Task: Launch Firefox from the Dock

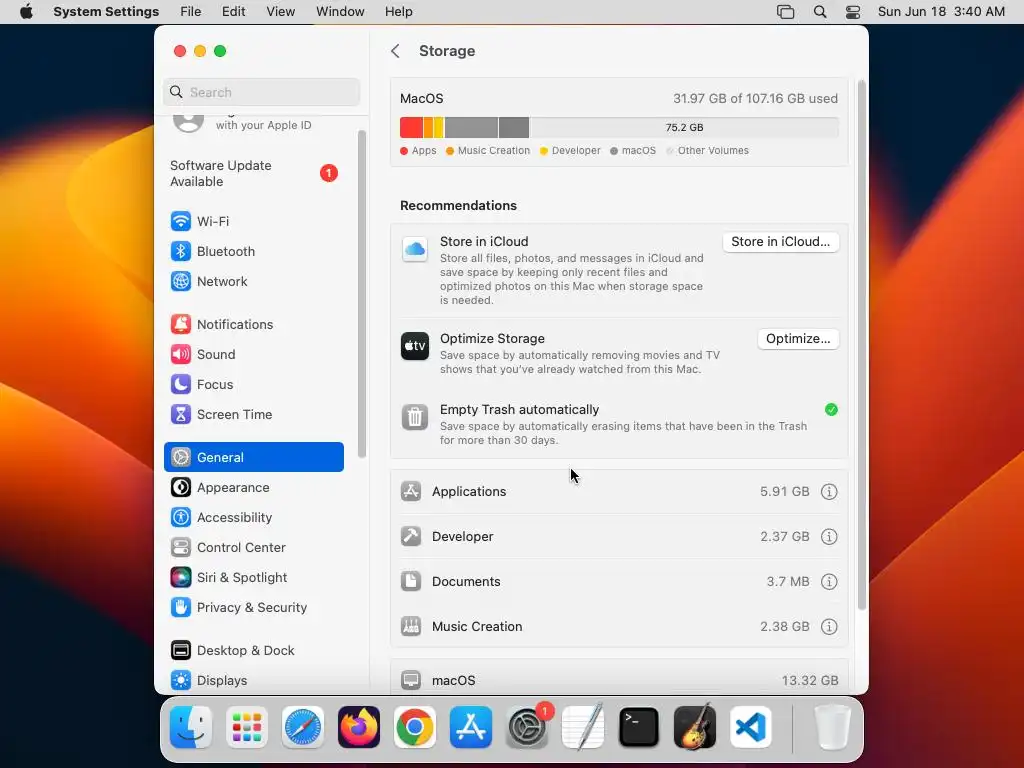Action: 359,727
